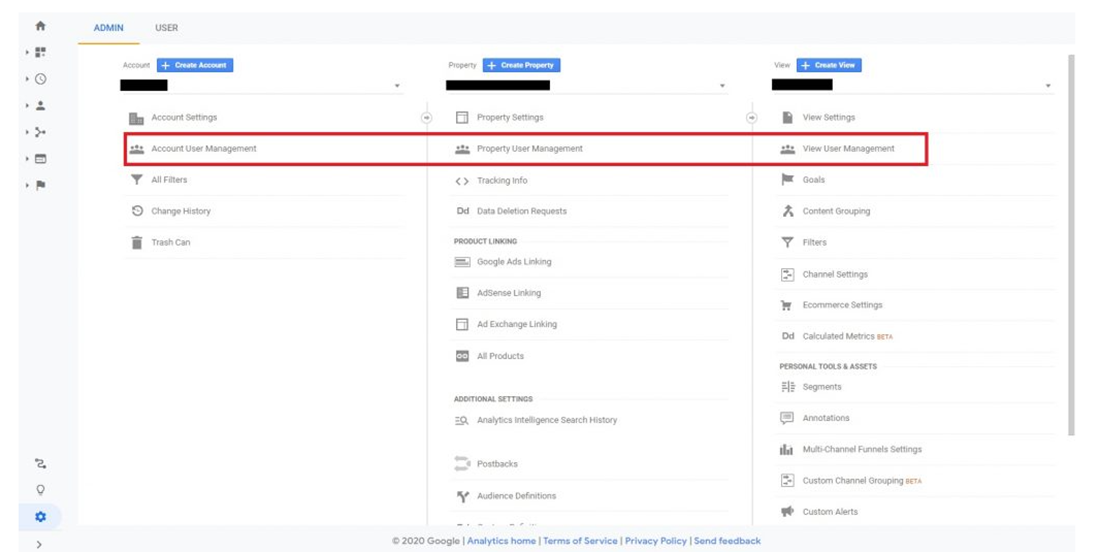This screenshot has width=1099, height=552.
Task: Click the Create Account button
Action: (195, 65)
